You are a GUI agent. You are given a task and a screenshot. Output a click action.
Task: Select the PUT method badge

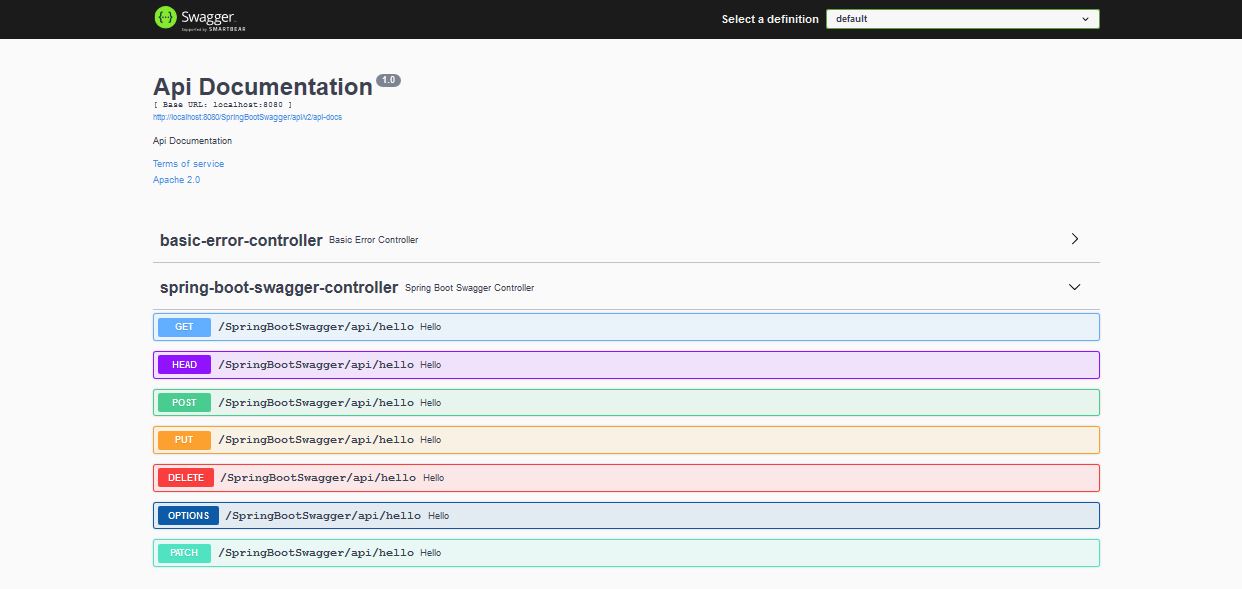[x=183, y=440]
